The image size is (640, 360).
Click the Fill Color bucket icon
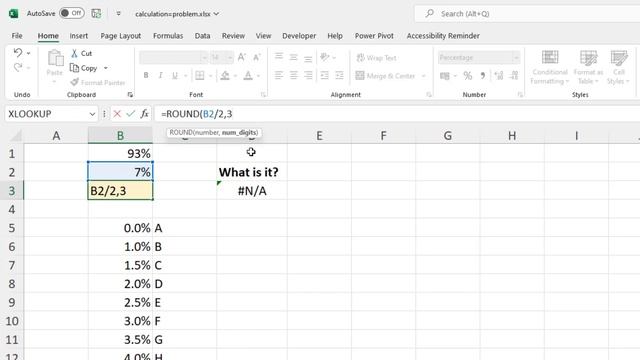(225, 76)
